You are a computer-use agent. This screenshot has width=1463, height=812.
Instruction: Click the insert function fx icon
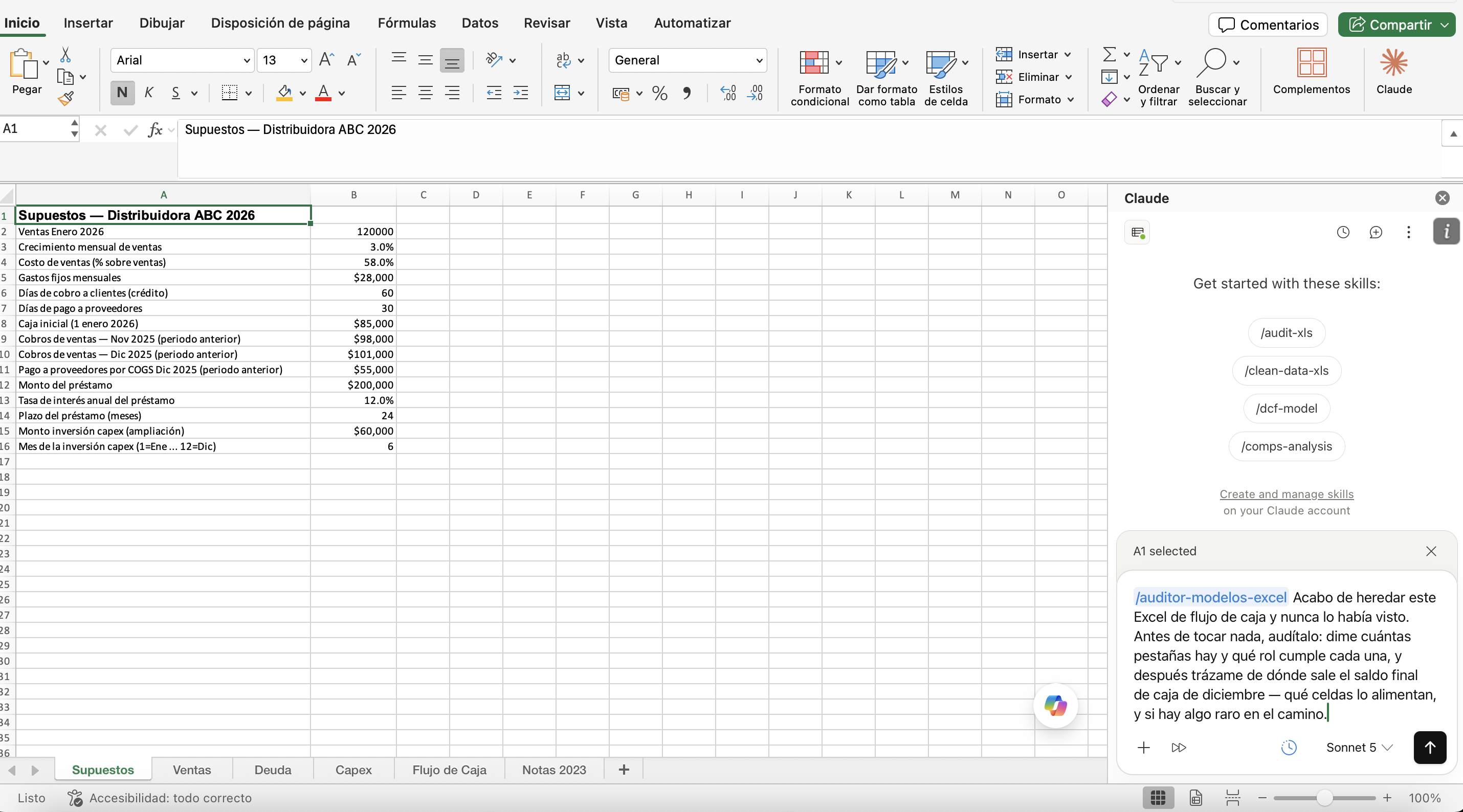coord(155,130)
